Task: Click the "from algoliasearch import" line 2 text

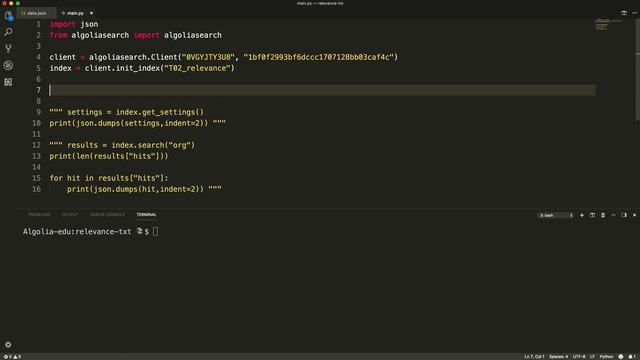Action: (x=104, y=35)
